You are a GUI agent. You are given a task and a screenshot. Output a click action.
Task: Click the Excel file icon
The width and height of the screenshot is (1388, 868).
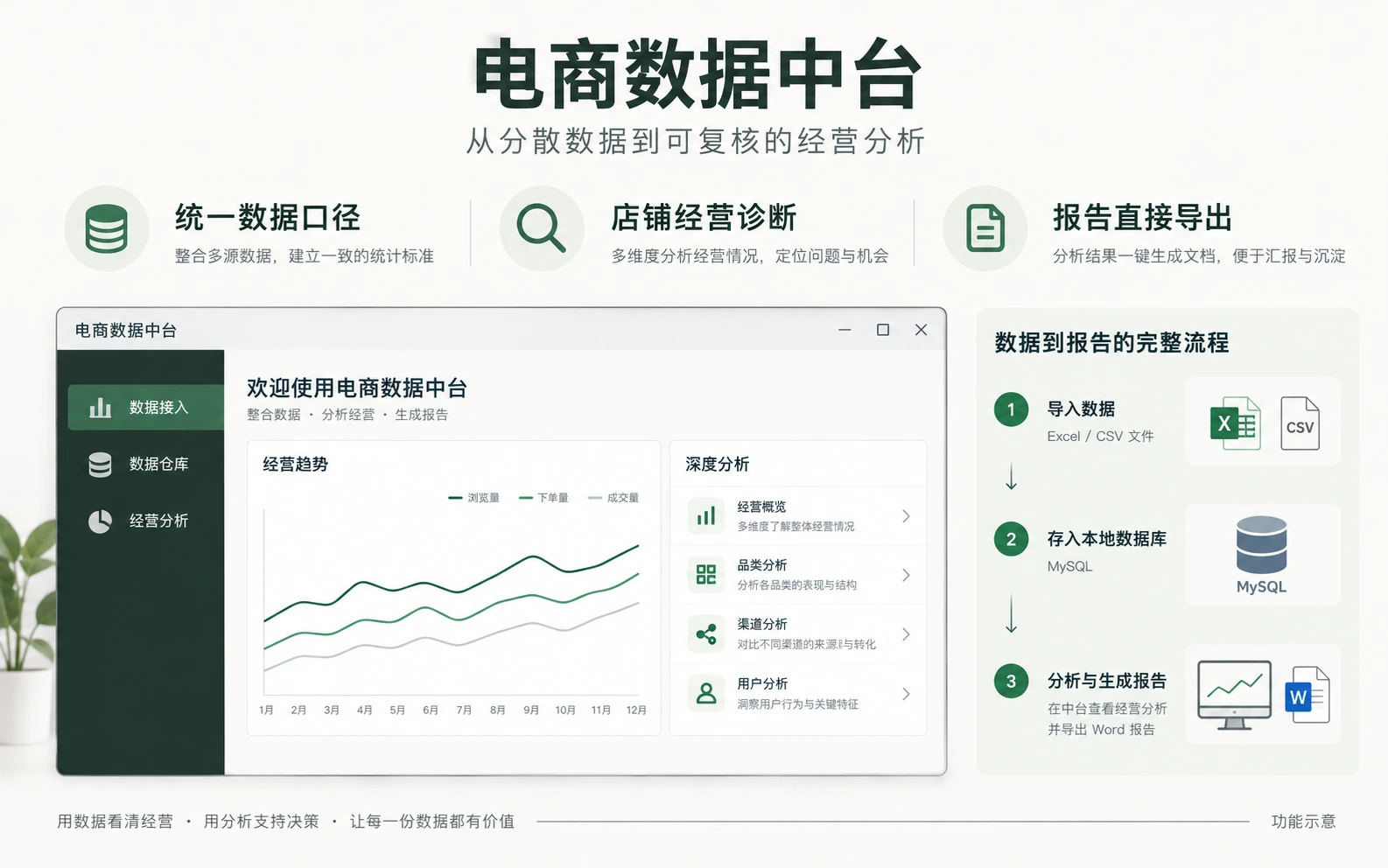coord(1234,424)
